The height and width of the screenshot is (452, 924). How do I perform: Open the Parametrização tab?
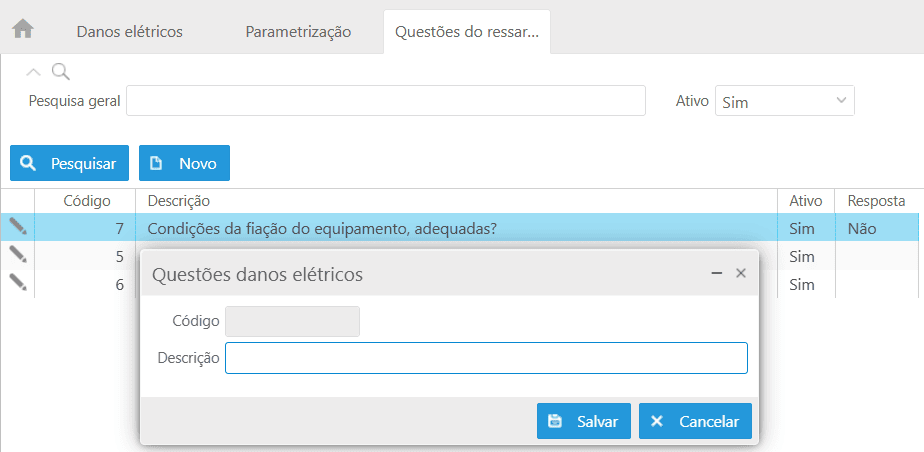298,31
